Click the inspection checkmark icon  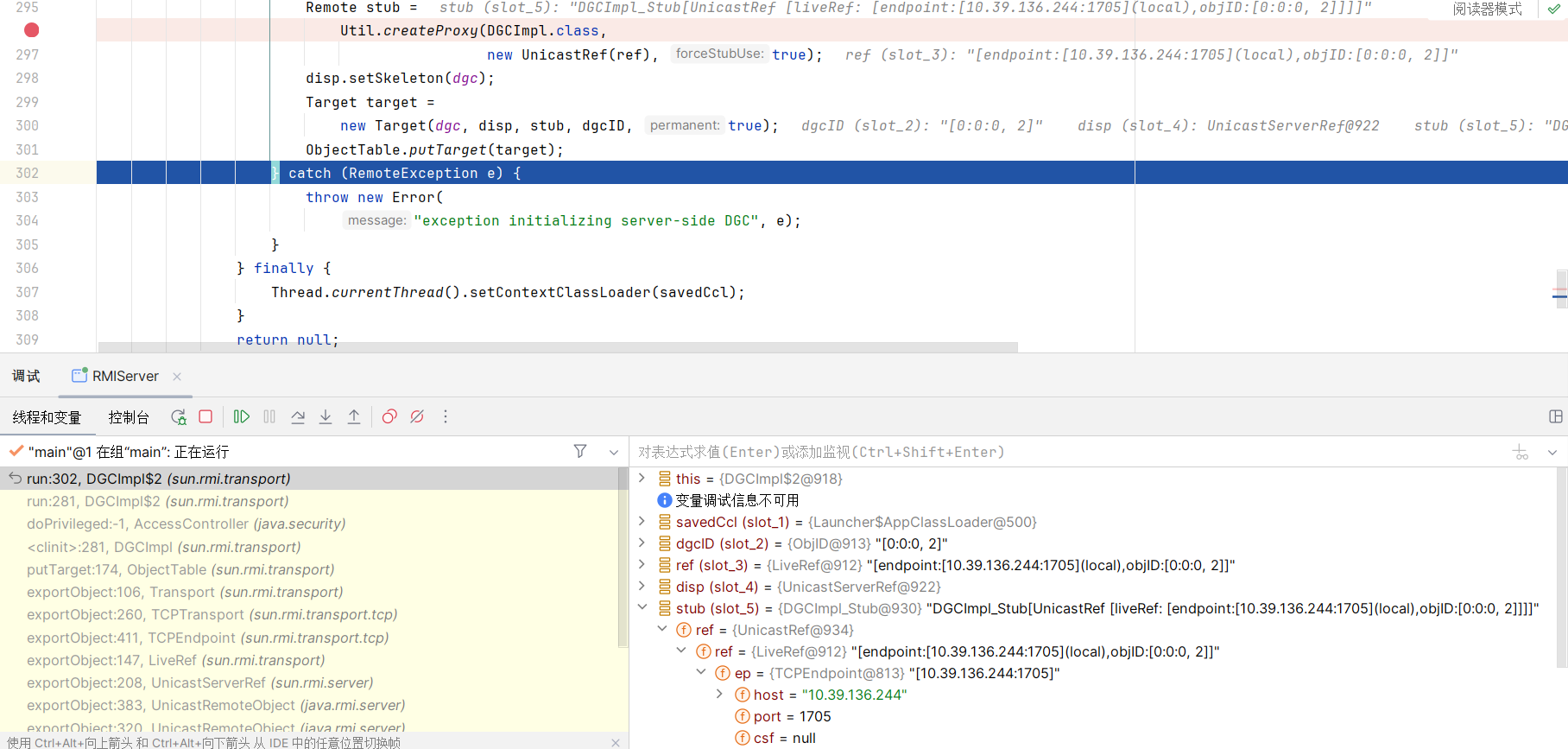tap(1554, 9)
